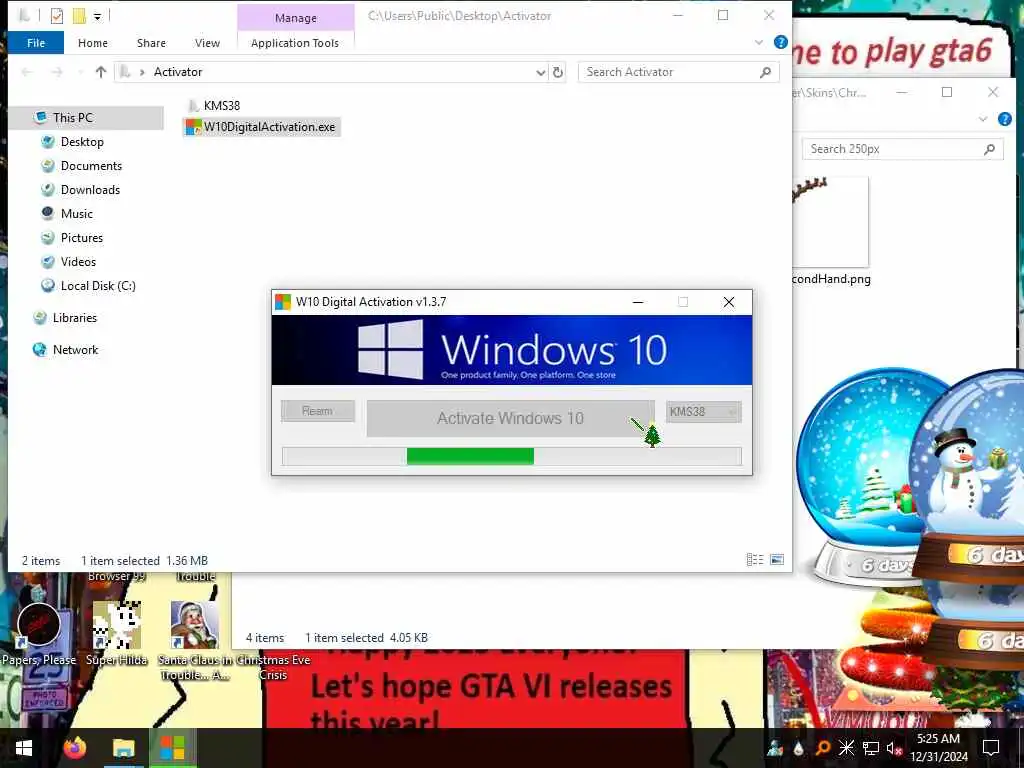Minimize the W10 Digital Activation window
This screenshot has height=768, width=1024.
coord(638,302)
